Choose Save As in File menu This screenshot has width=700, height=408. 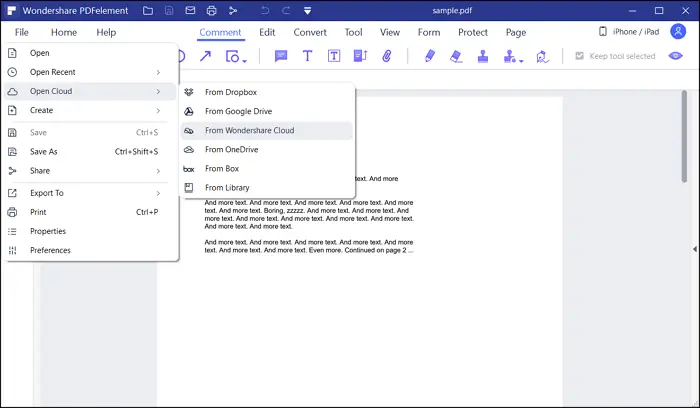point(89,152)
